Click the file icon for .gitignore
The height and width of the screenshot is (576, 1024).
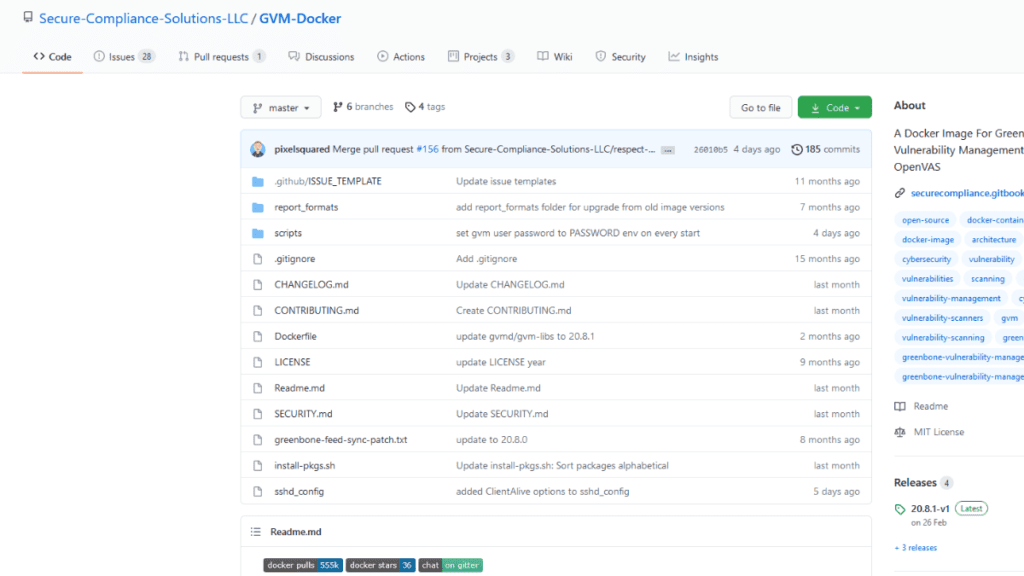[258, 259]
